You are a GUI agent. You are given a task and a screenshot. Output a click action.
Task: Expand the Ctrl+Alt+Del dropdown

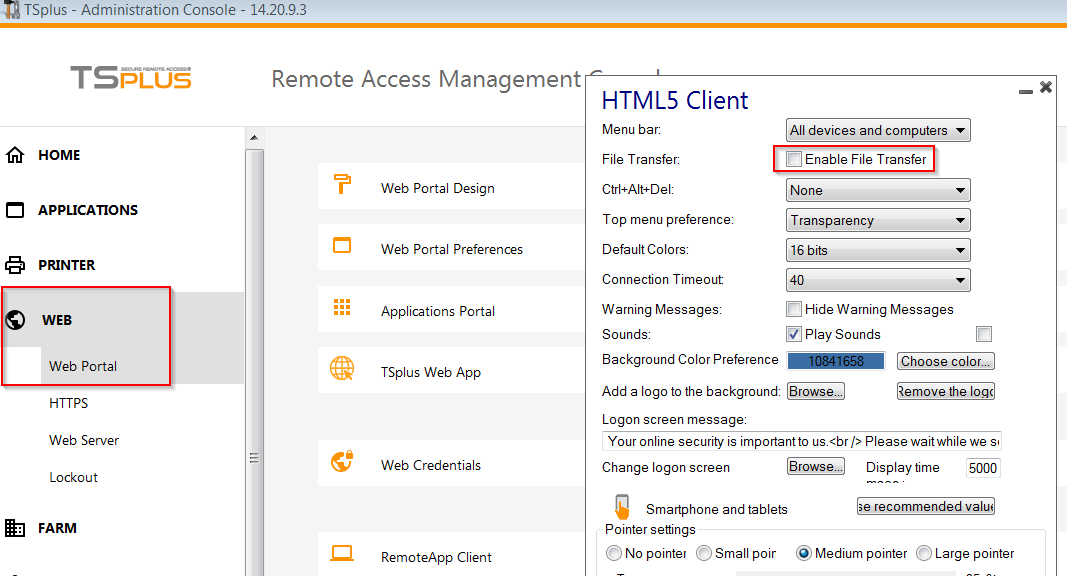tap(878, 190)
